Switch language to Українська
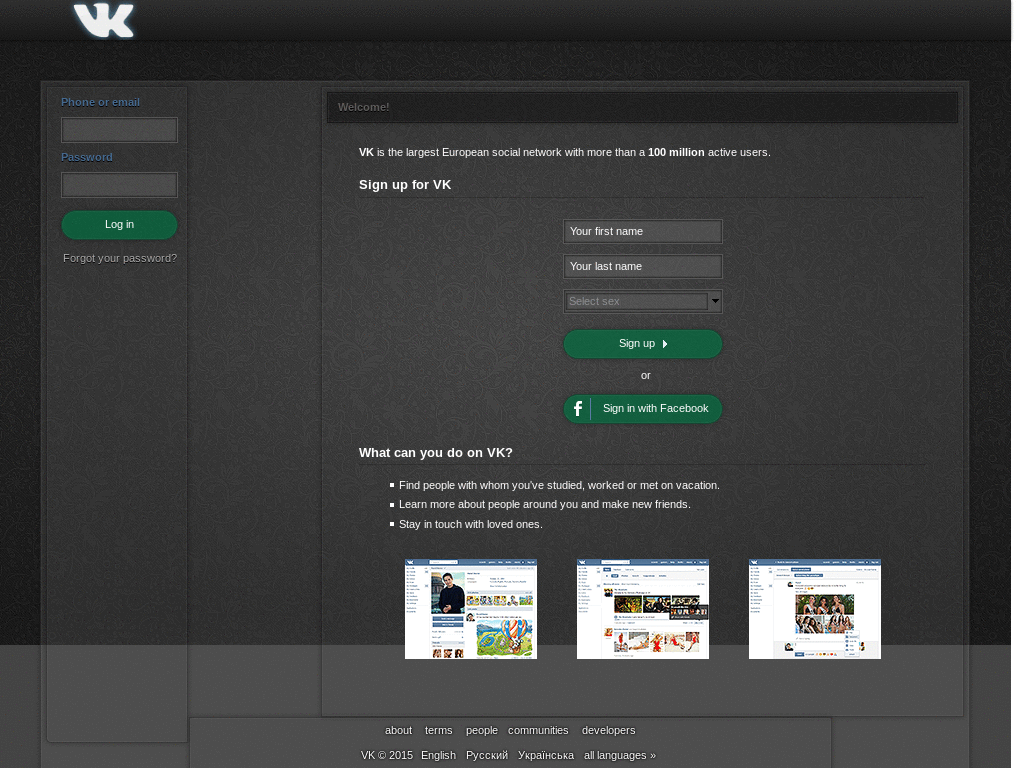This screenshot has height=768, width=1024. [546, 756]
